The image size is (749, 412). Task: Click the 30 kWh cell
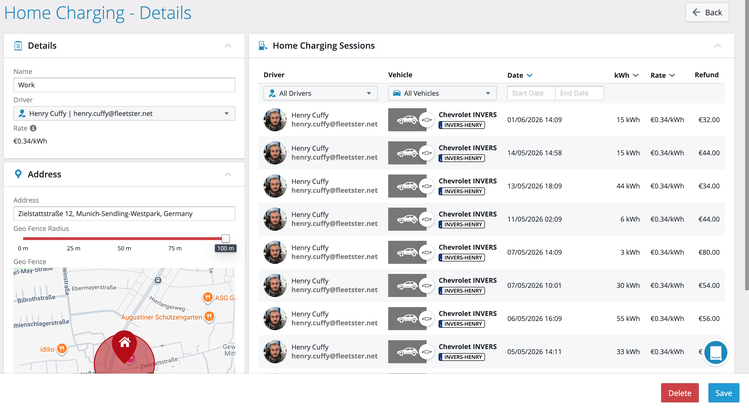coord(628,285)
